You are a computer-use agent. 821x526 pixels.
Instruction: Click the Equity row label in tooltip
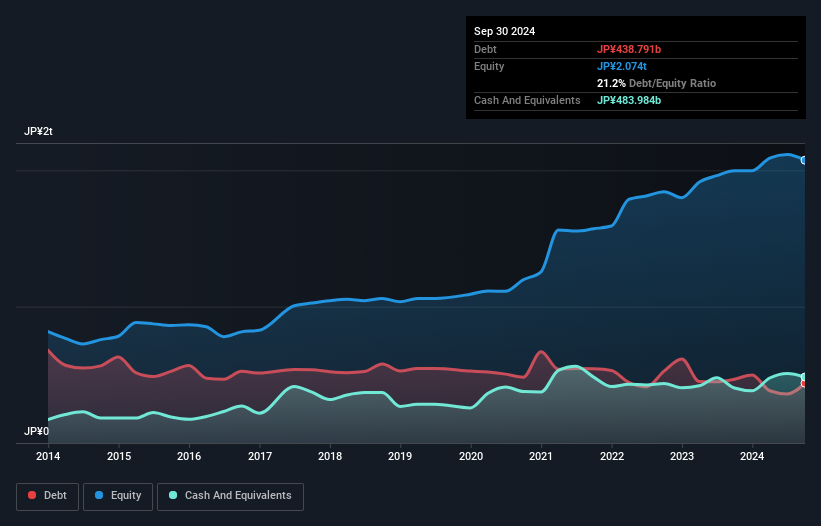tap(489, 66)
